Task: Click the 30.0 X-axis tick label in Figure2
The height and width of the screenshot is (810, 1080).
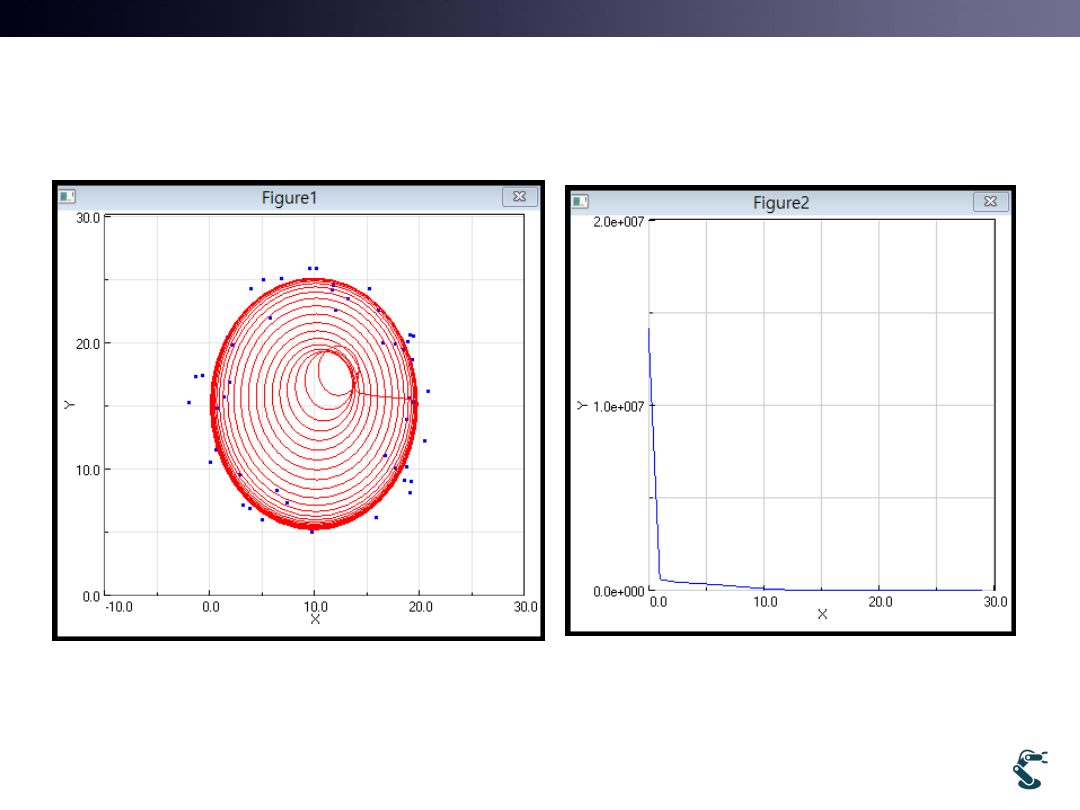Action: (x=994, y=602)
